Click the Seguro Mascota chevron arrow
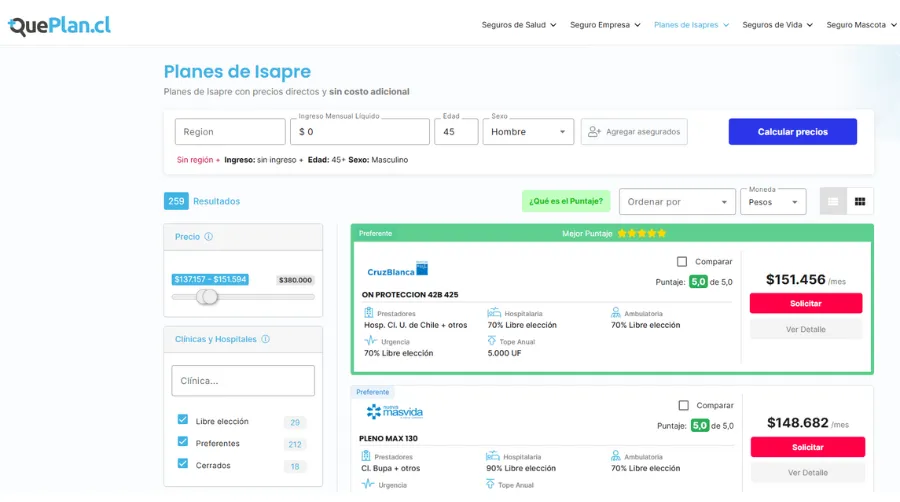 coord(894,25)
